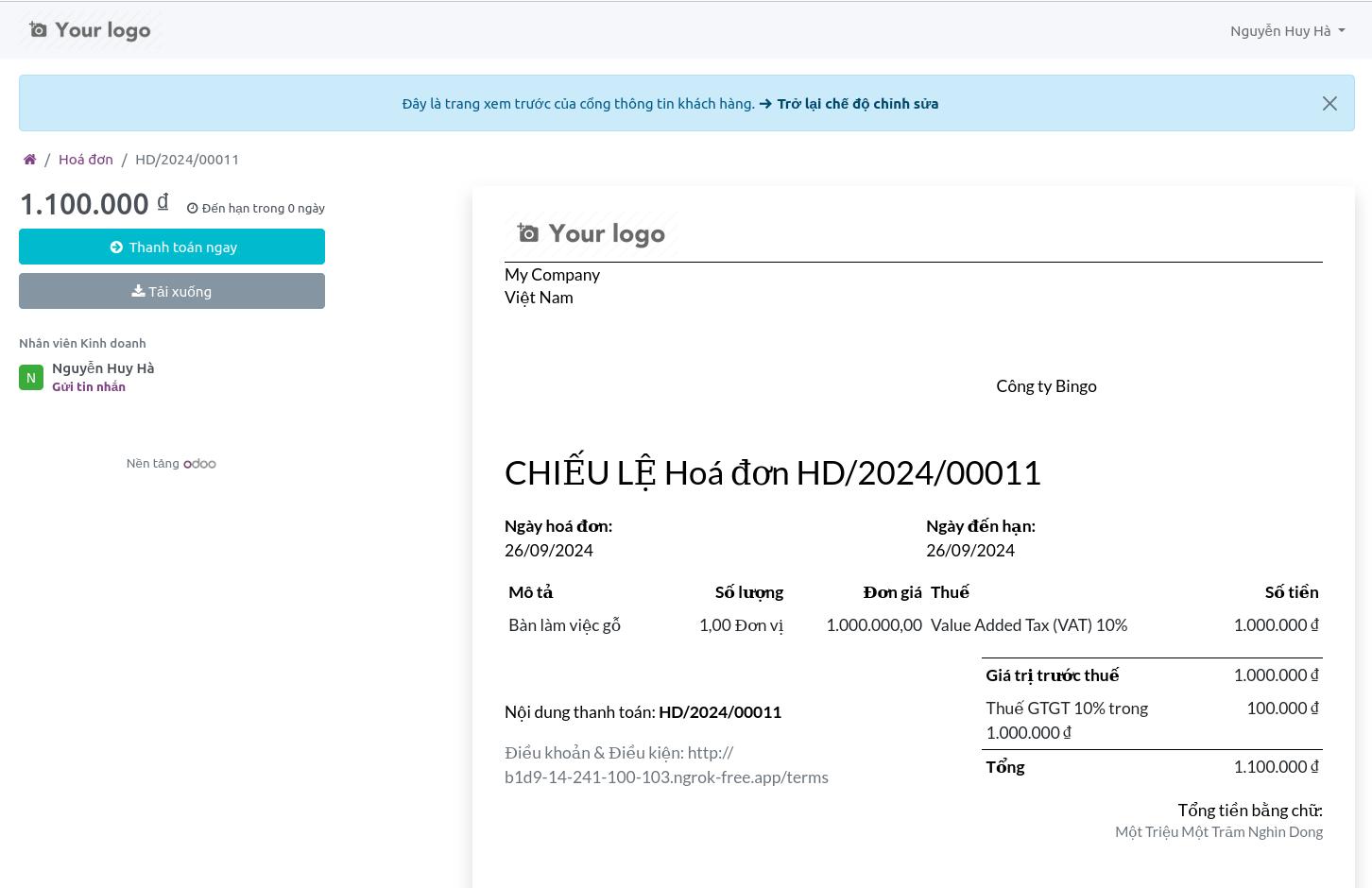
Task: Click the 1.000.000,00 unit price cell
Action: pyautogui.click(x=874, y=625)
